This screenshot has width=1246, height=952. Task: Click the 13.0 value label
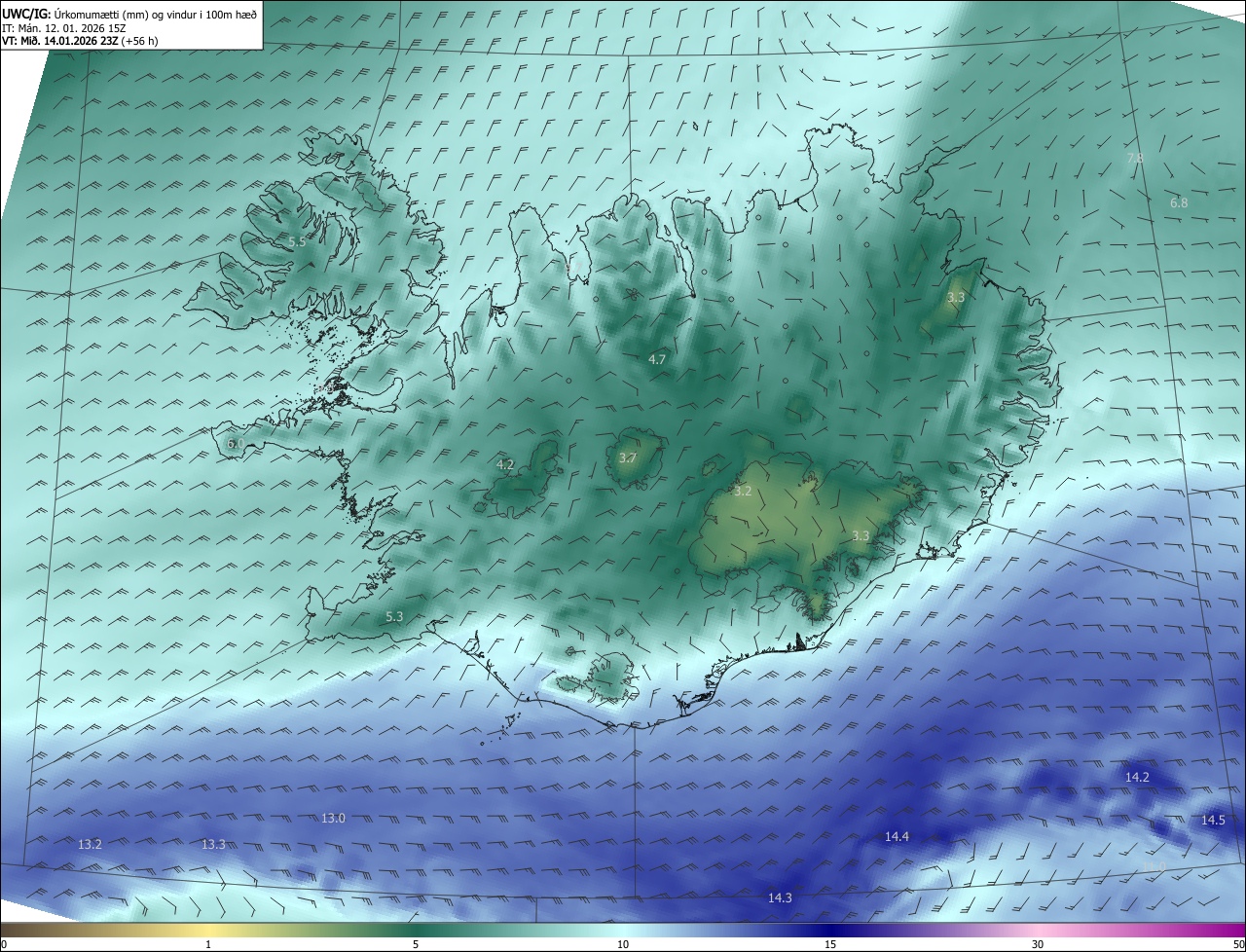(333, 818)
